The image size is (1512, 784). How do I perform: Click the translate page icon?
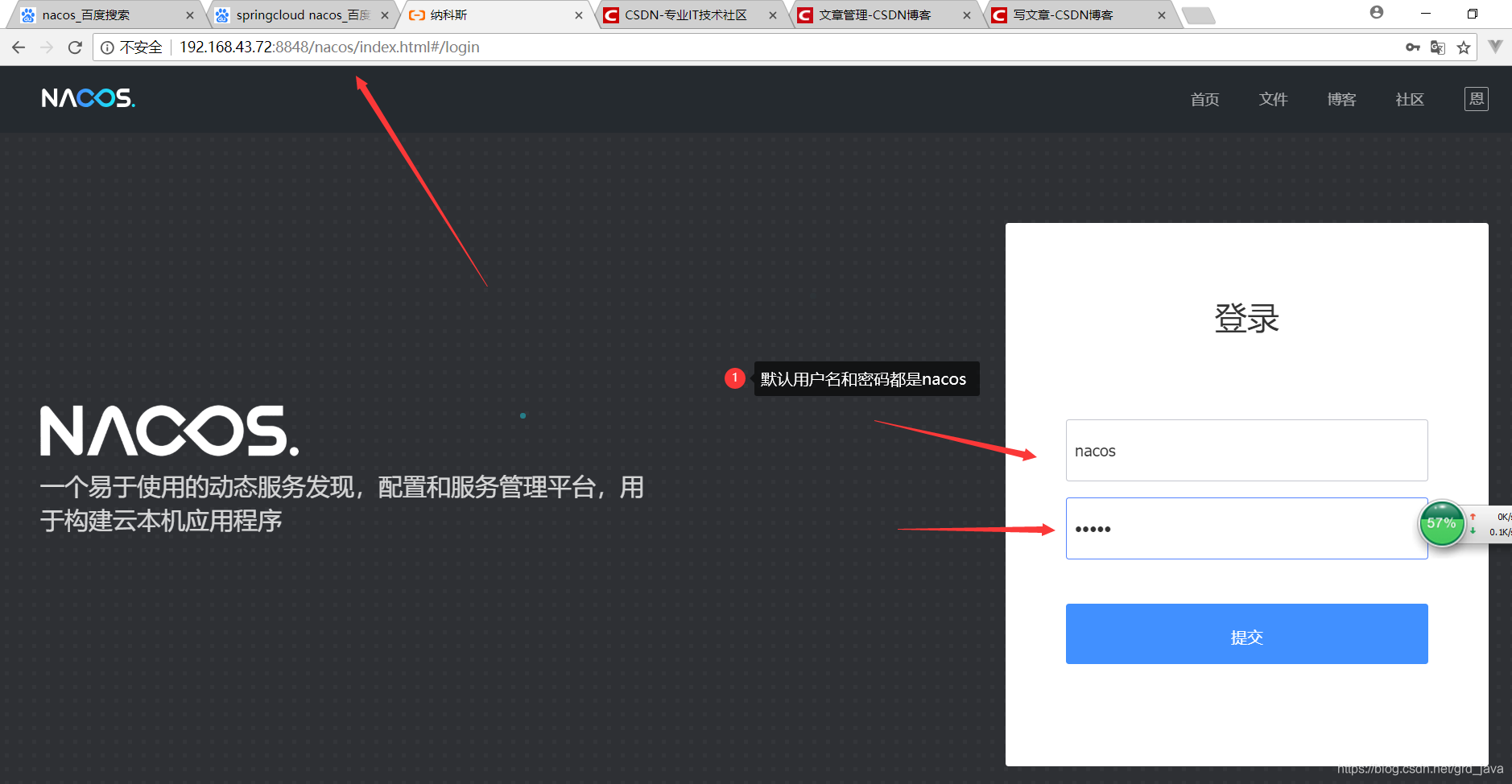click(x=1438, y=47)
